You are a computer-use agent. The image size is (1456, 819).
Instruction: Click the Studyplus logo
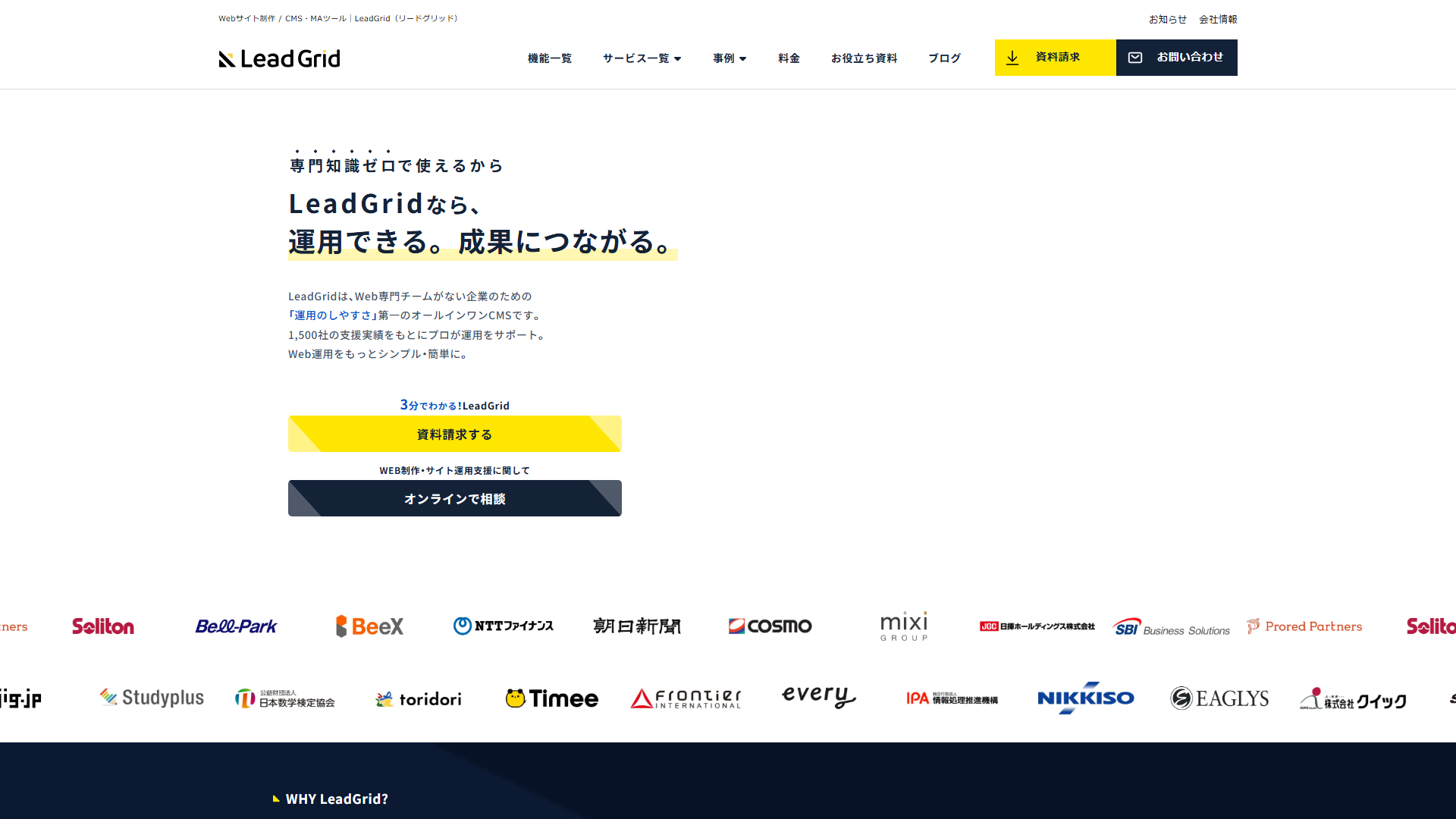pyautogui.click(x=152, y=698)
